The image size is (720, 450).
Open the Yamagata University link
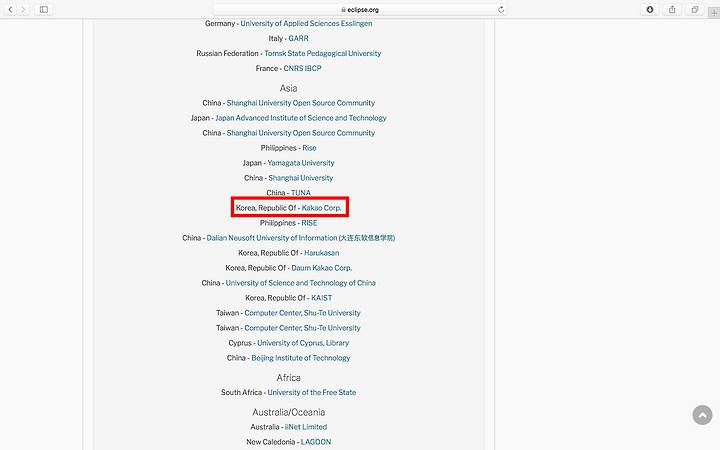(x=301, y=163)
